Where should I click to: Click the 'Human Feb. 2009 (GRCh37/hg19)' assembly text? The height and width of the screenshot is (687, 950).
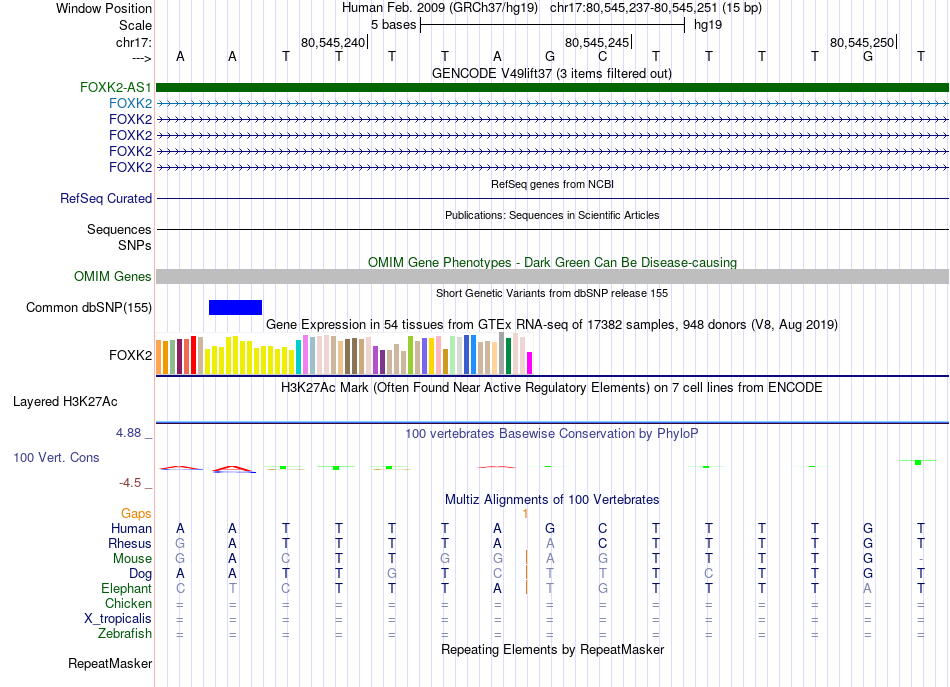pyautogui.click(x=439, y=8)
